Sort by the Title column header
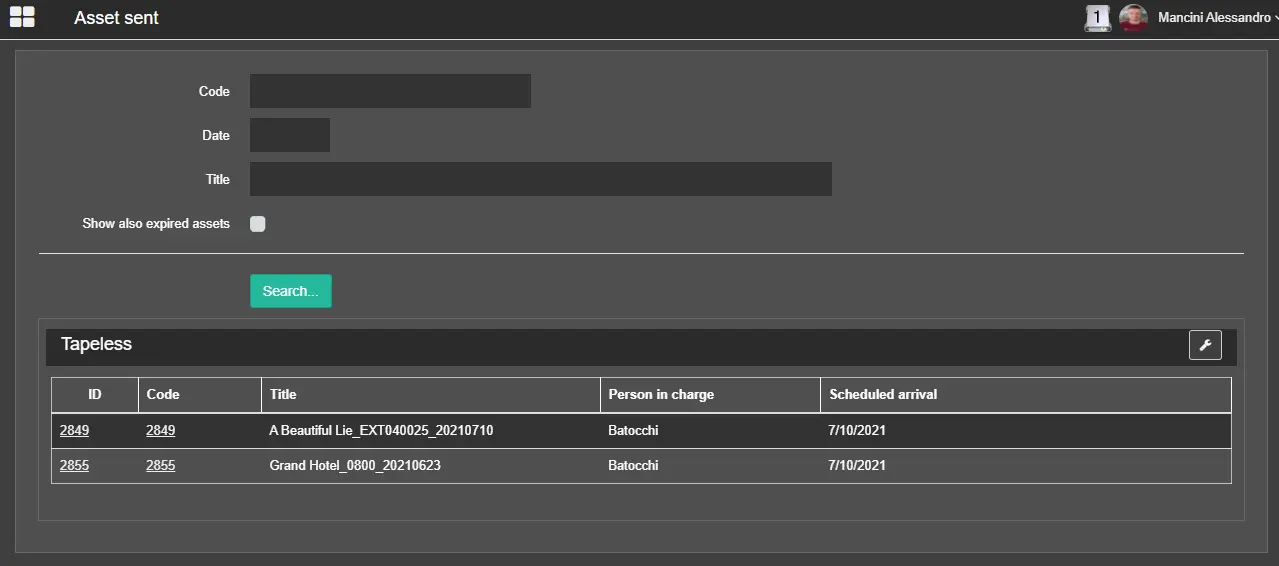 click(x=283, y=395)
